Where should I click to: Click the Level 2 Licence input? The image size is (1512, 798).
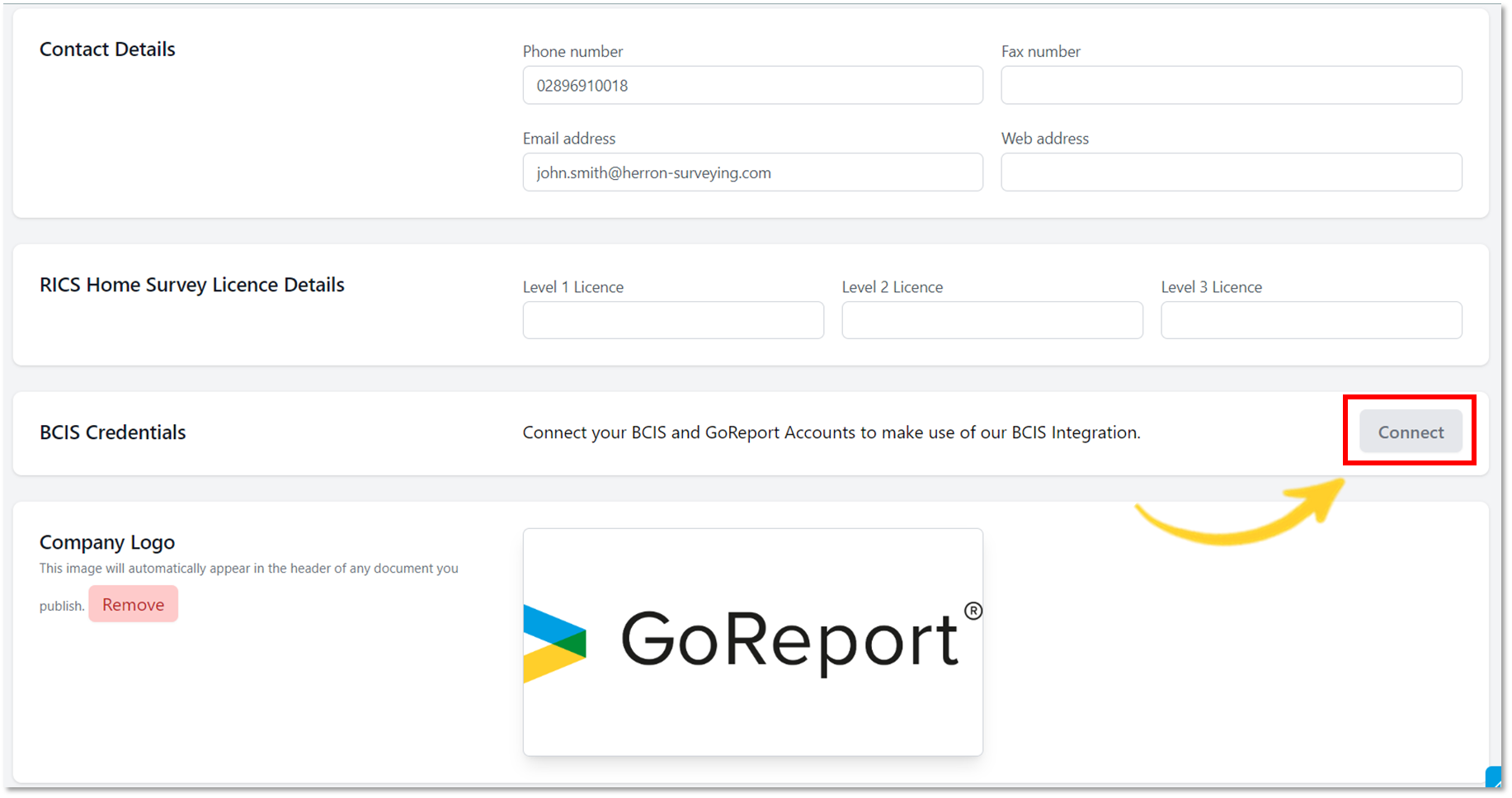point(992,320)
